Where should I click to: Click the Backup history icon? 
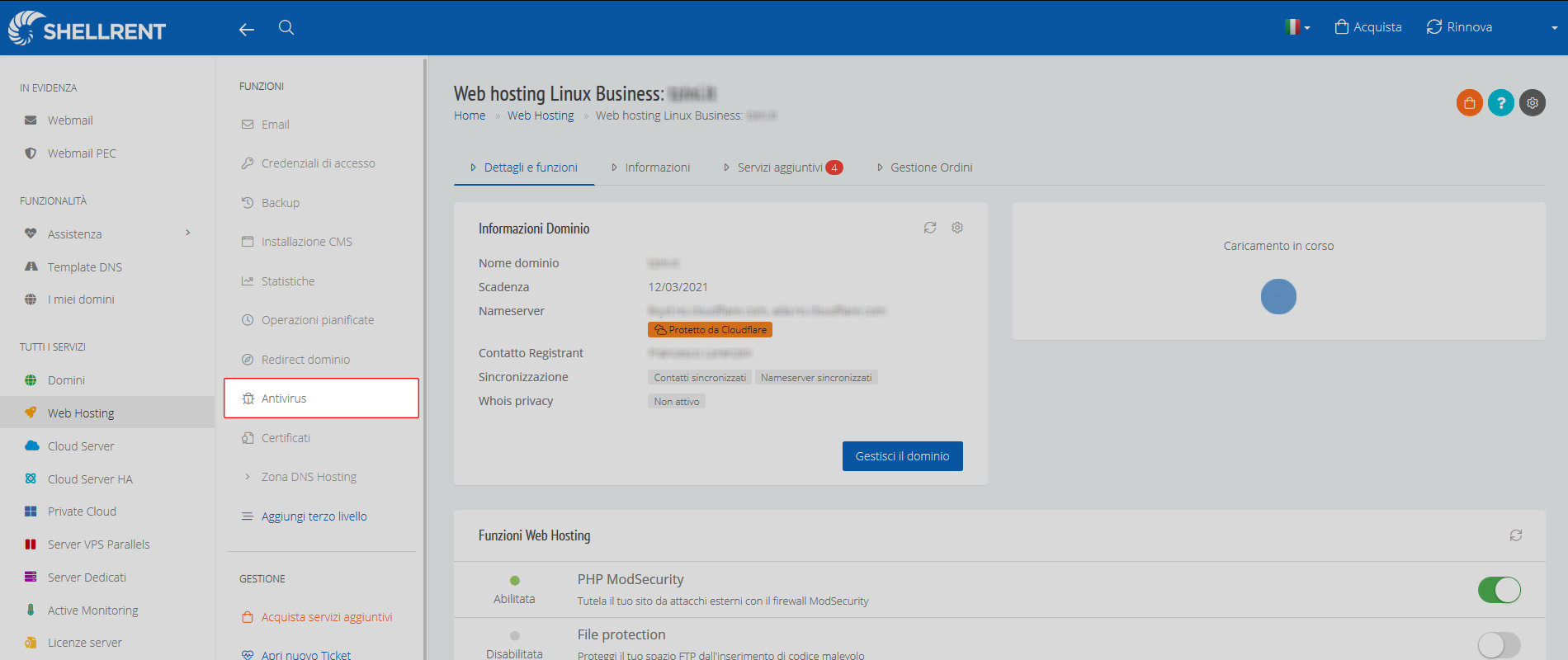(x=248, y=202)
